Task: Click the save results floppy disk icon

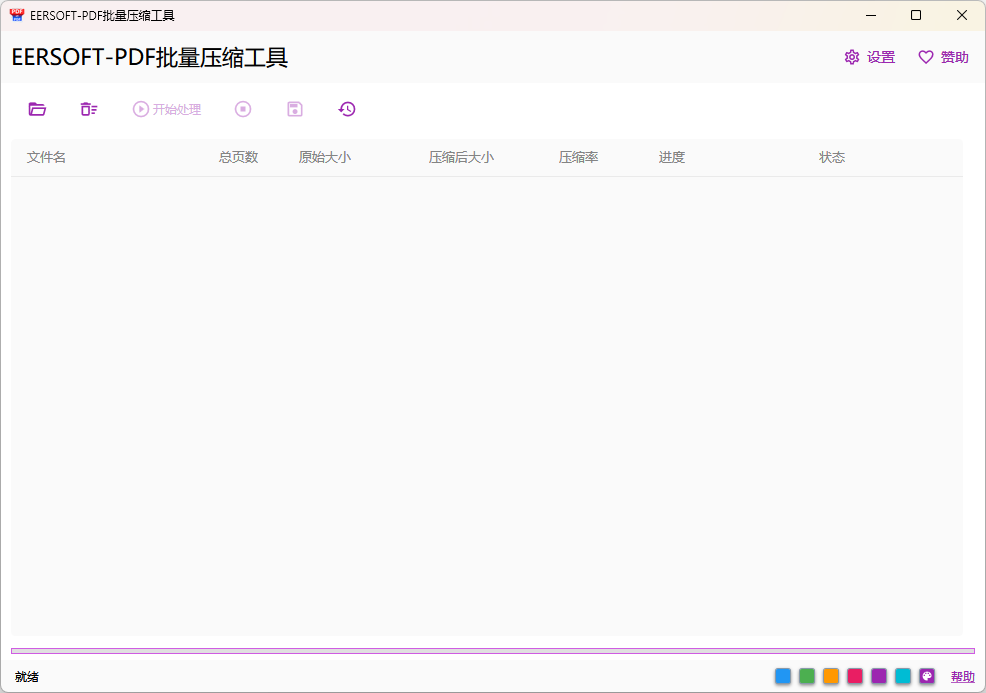Action: [x=295, y=109]
